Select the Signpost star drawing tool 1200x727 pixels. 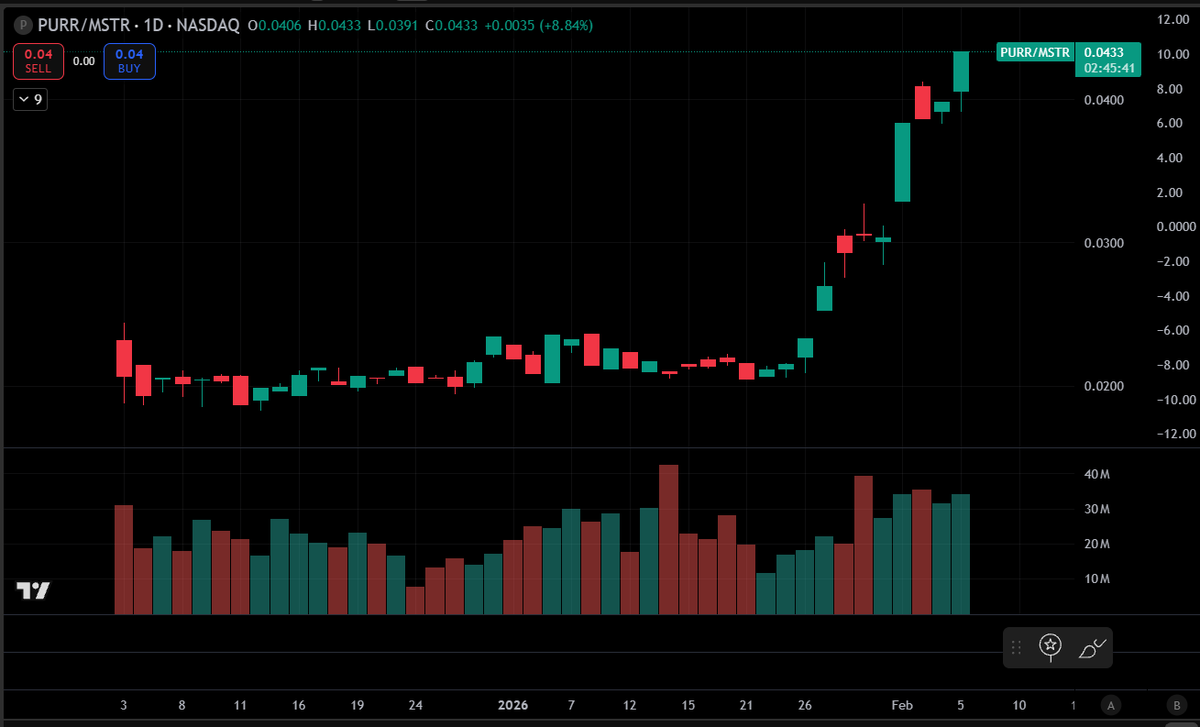coord(1050,647)
